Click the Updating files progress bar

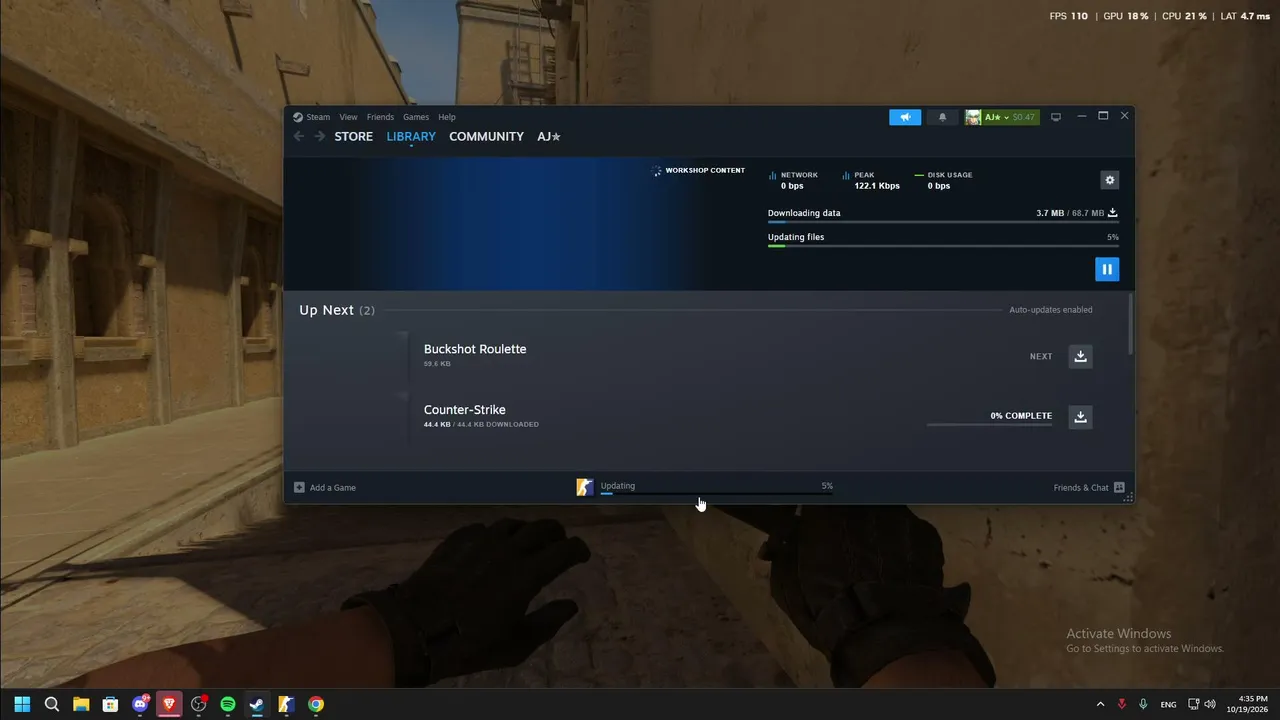point(943,246)
